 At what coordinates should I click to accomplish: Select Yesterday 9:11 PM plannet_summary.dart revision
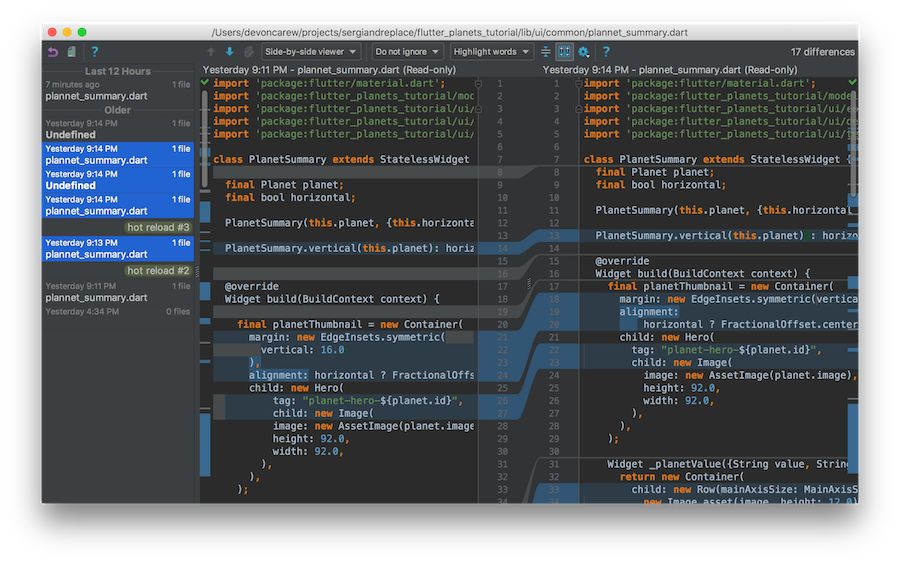[118, 292]
